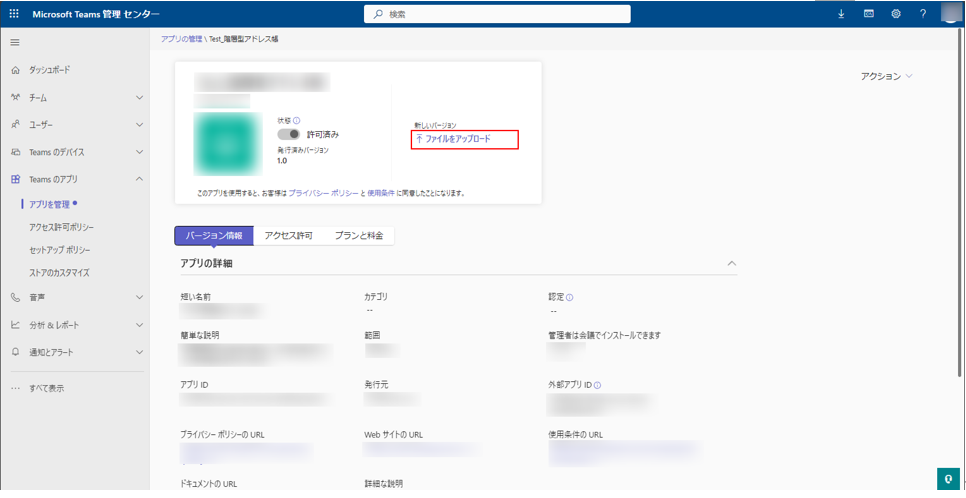The image size is (966, 498).
Task: Open the 使用条件 link
Action: tap(381, 193)
